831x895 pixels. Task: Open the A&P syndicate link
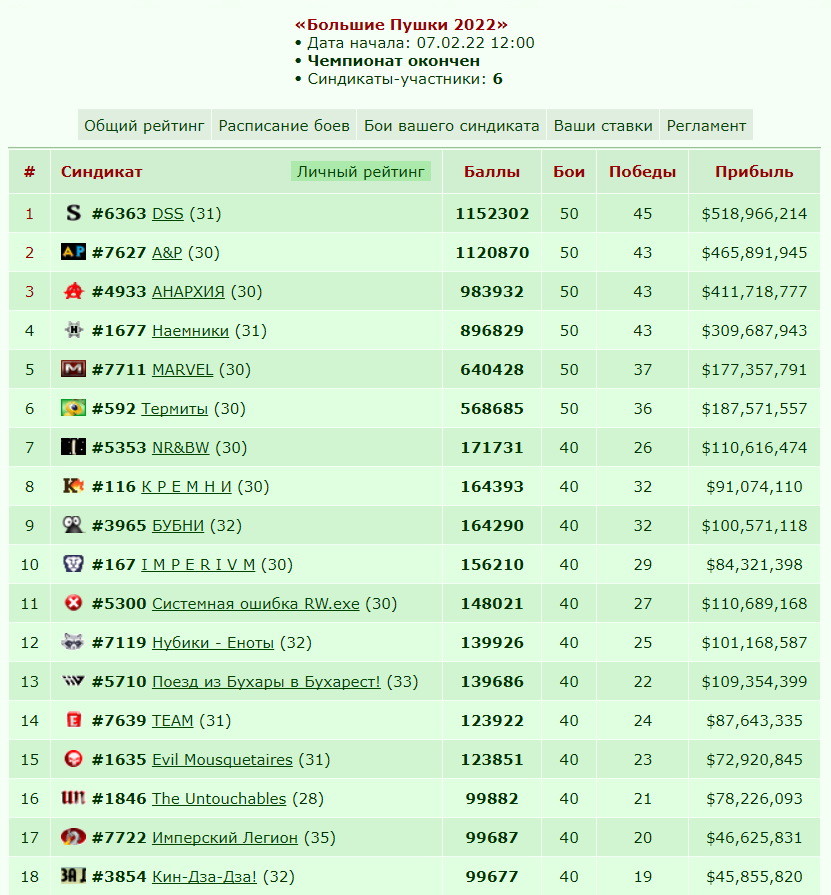pyautogui.click(x=167, y=252)
